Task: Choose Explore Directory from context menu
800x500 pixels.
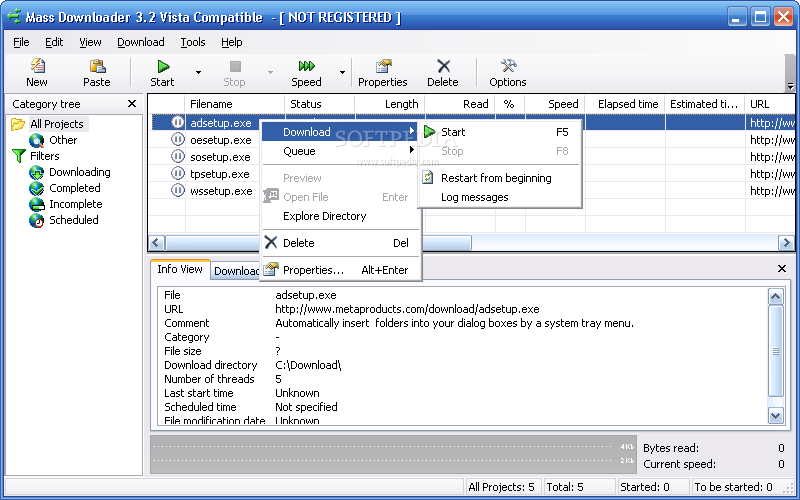Action: [324, 216]
